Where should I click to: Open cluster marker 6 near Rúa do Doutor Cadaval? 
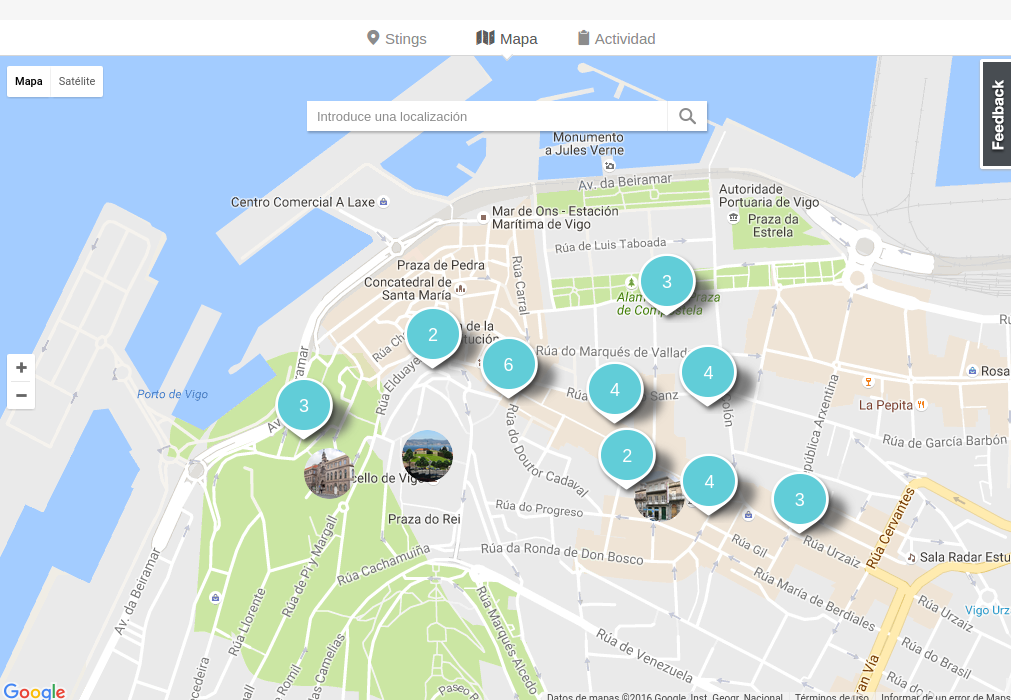click(509, 365)
